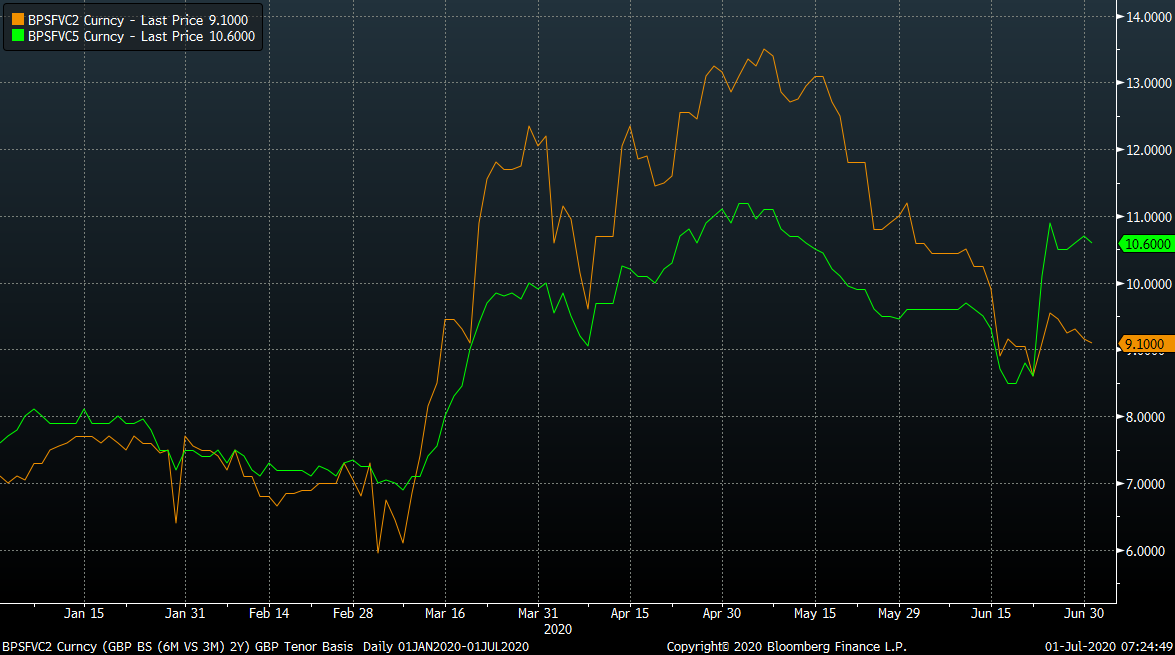Expand the Apr 30 date marker
The width and height of the screenshot is (1175, 655).
(722, 614)
